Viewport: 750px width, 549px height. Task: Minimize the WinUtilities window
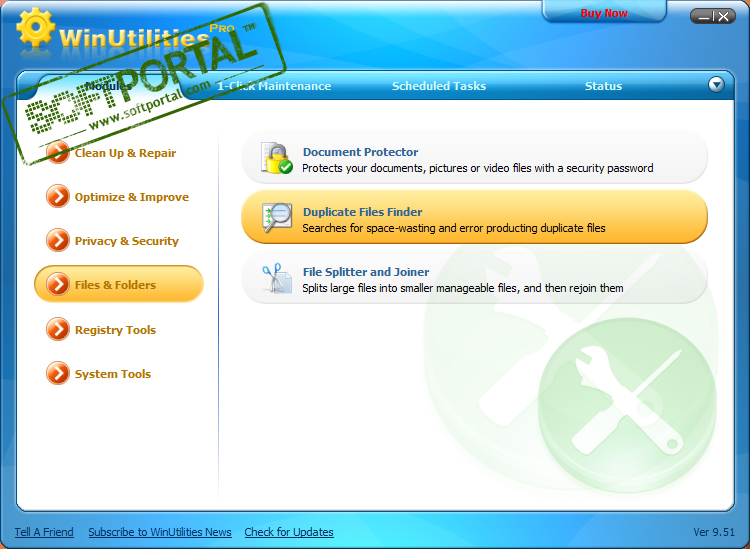704,17
